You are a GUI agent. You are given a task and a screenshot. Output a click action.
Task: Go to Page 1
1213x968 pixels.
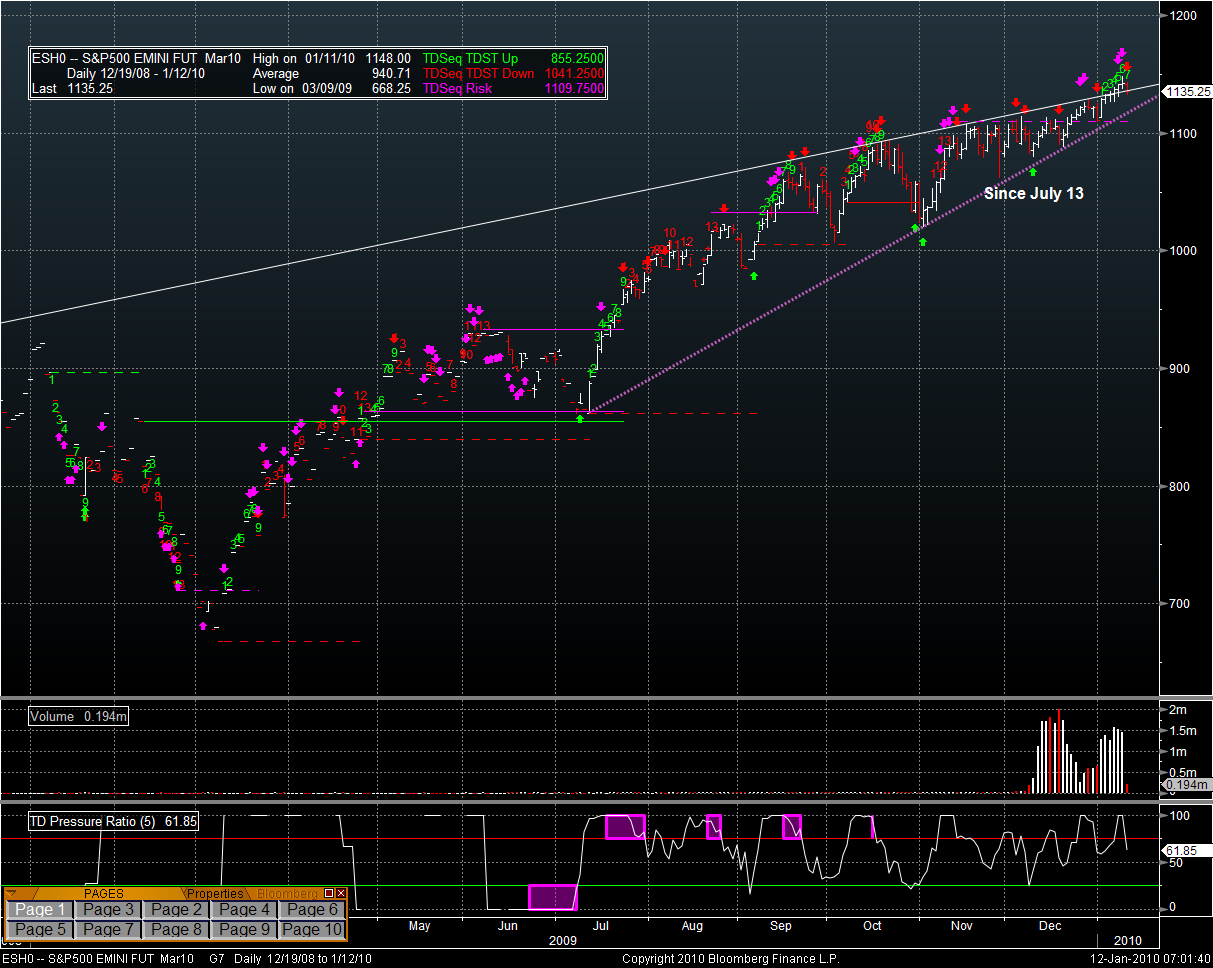[x=40, y=909]
